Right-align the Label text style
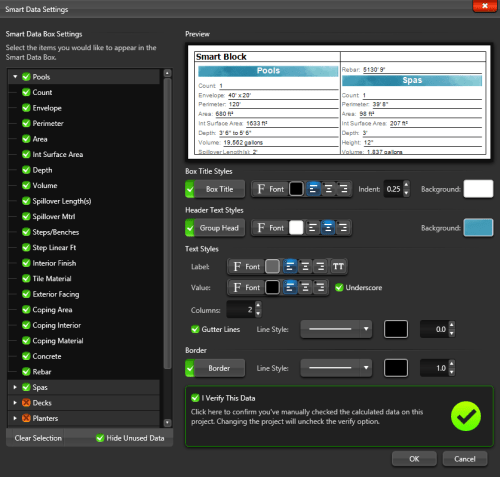500x477 pixels. [320, 267]
